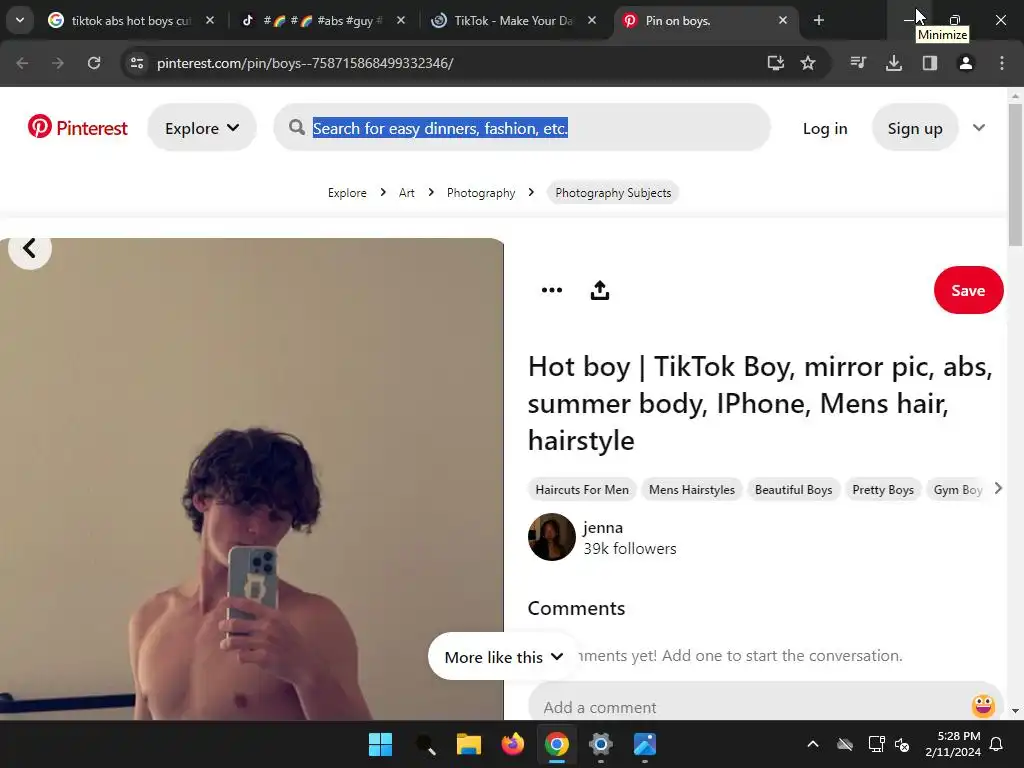
Task: Select the Beautiful Boys tag
Action: (793, 490)
